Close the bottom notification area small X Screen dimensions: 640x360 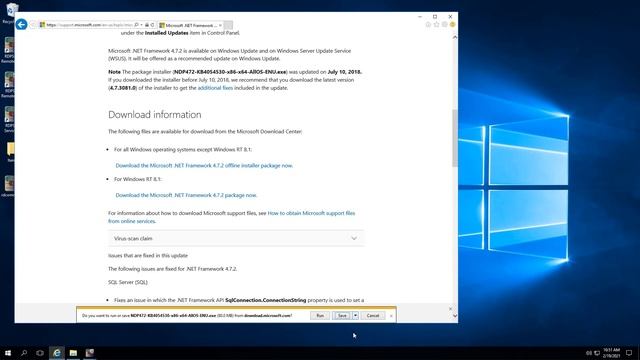(x=451, y=309)
